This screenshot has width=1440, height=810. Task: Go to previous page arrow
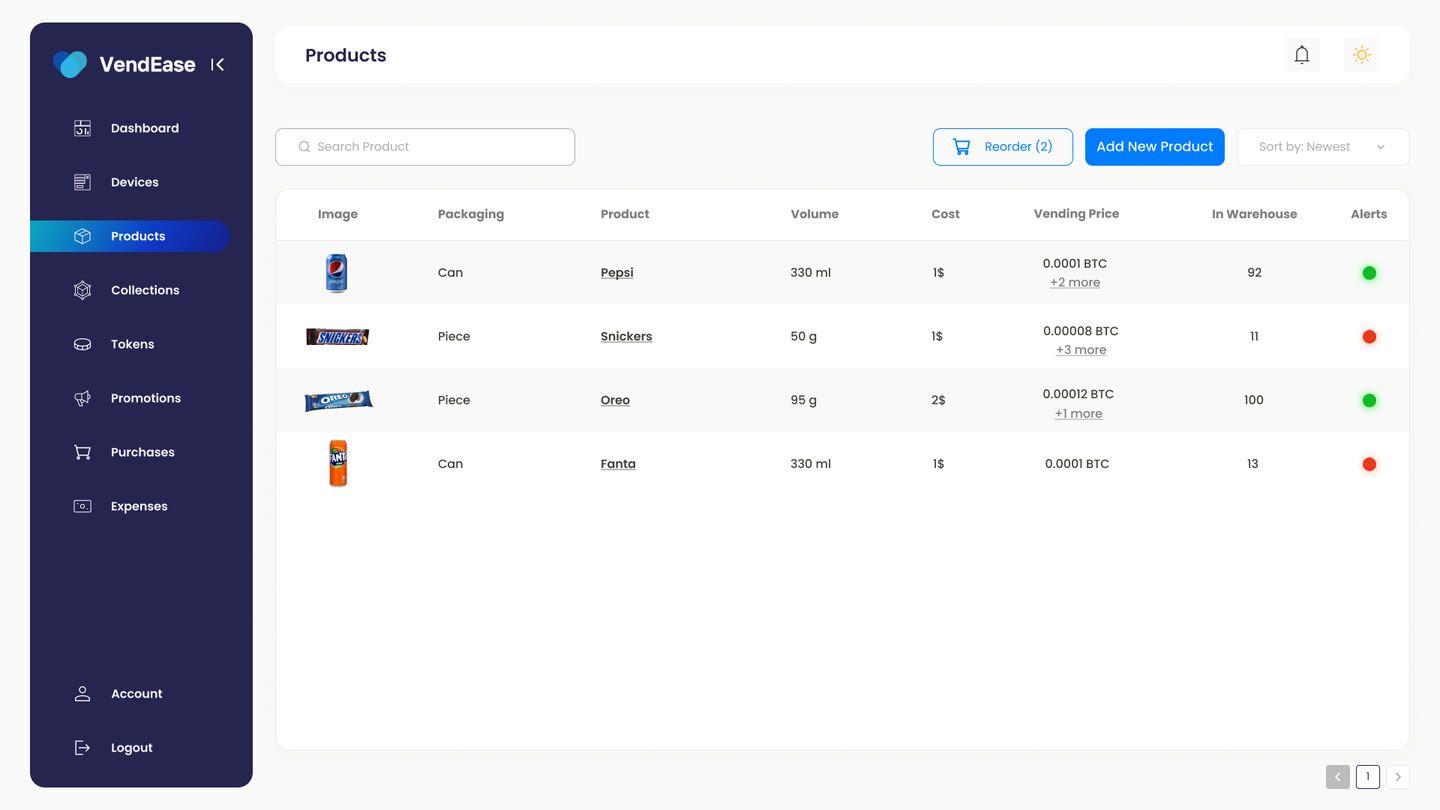click(1338, 777)
